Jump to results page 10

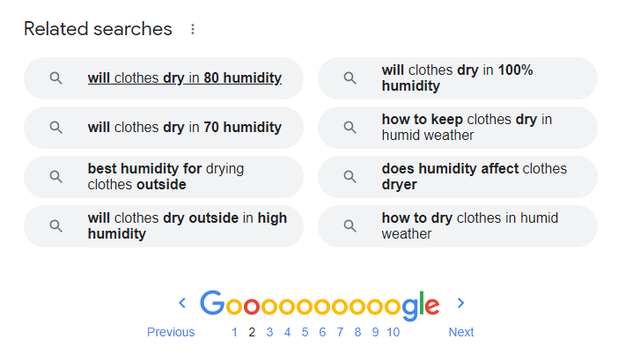[x=393, y=332]
